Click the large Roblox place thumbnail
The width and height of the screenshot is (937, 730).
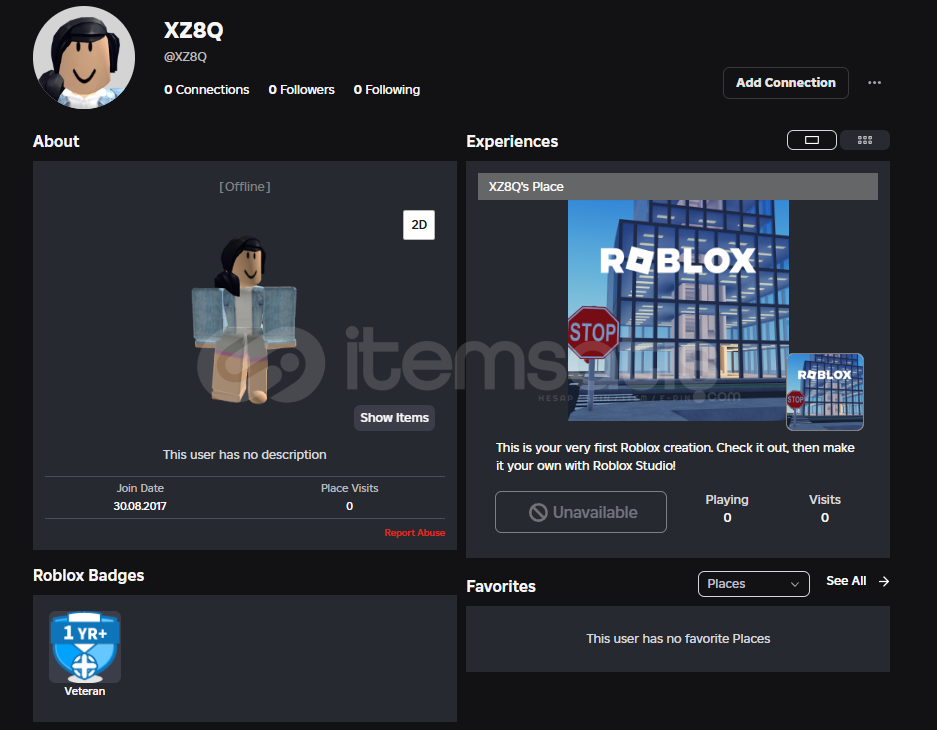[x=678, y=310]
